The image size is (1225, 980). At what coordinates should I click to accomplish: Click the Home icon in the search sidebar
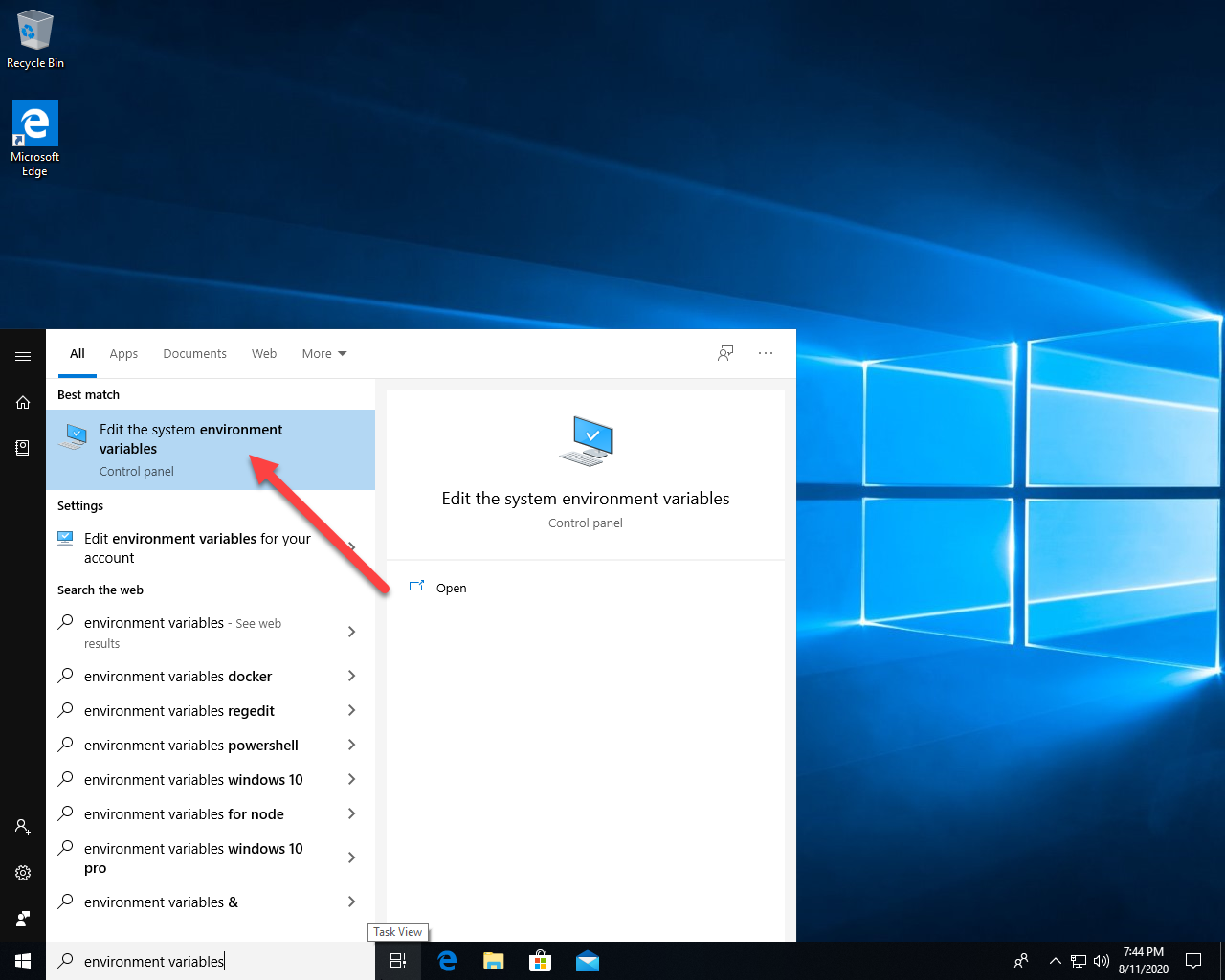pyautogui.click(x=23, y=403)
